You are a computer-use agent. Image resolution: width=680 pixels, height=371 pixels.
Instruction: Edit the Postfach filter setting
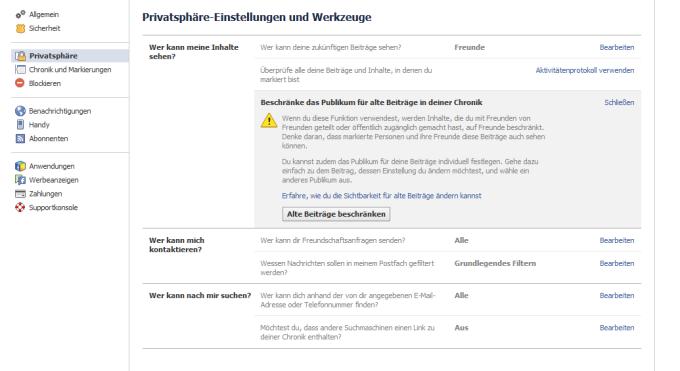point(617,263)
